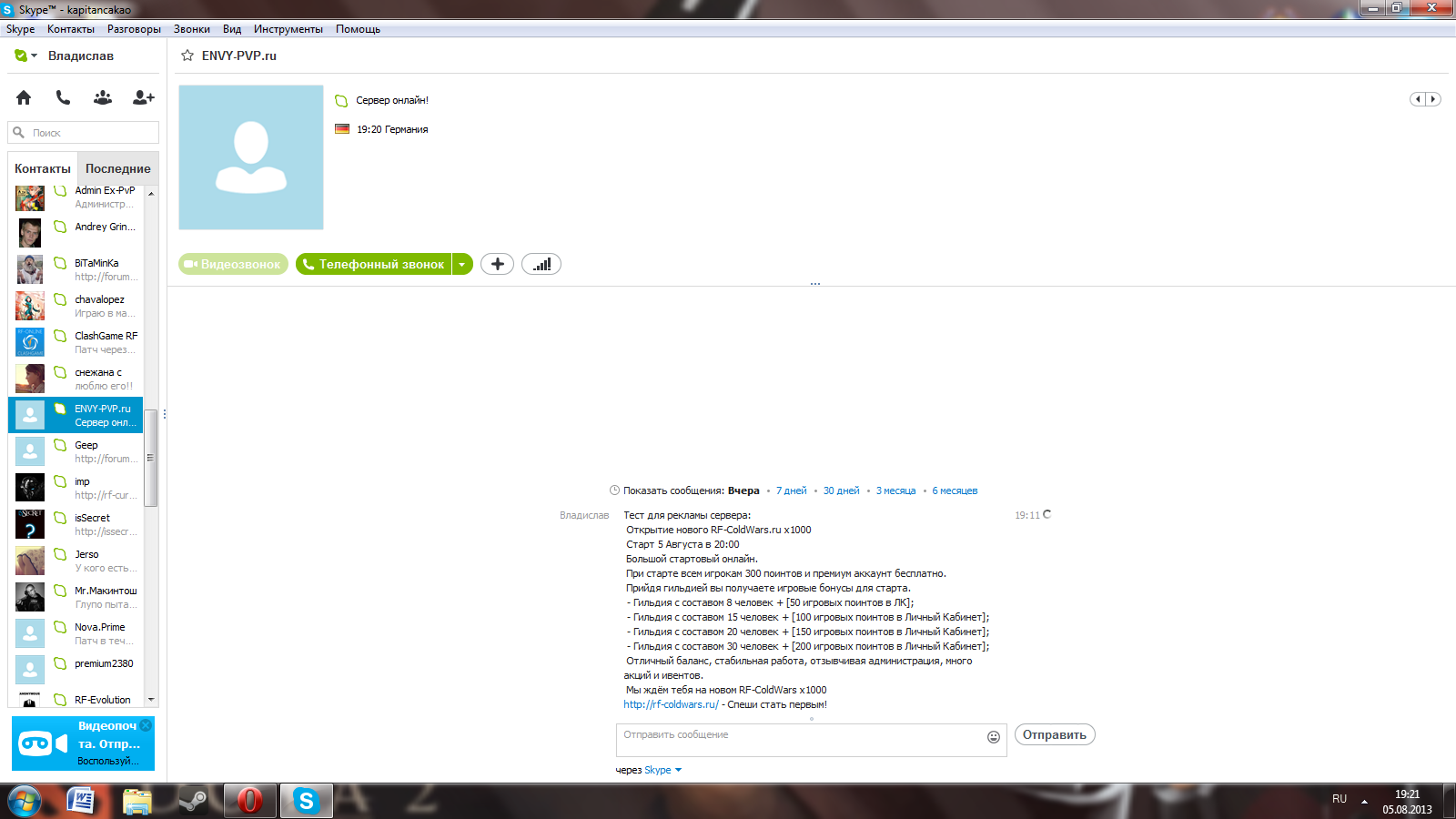1456x819 pixels.
Task: Expand phone call options dropdown arrow
Action: pyautogui.click(x=462, y=264)
